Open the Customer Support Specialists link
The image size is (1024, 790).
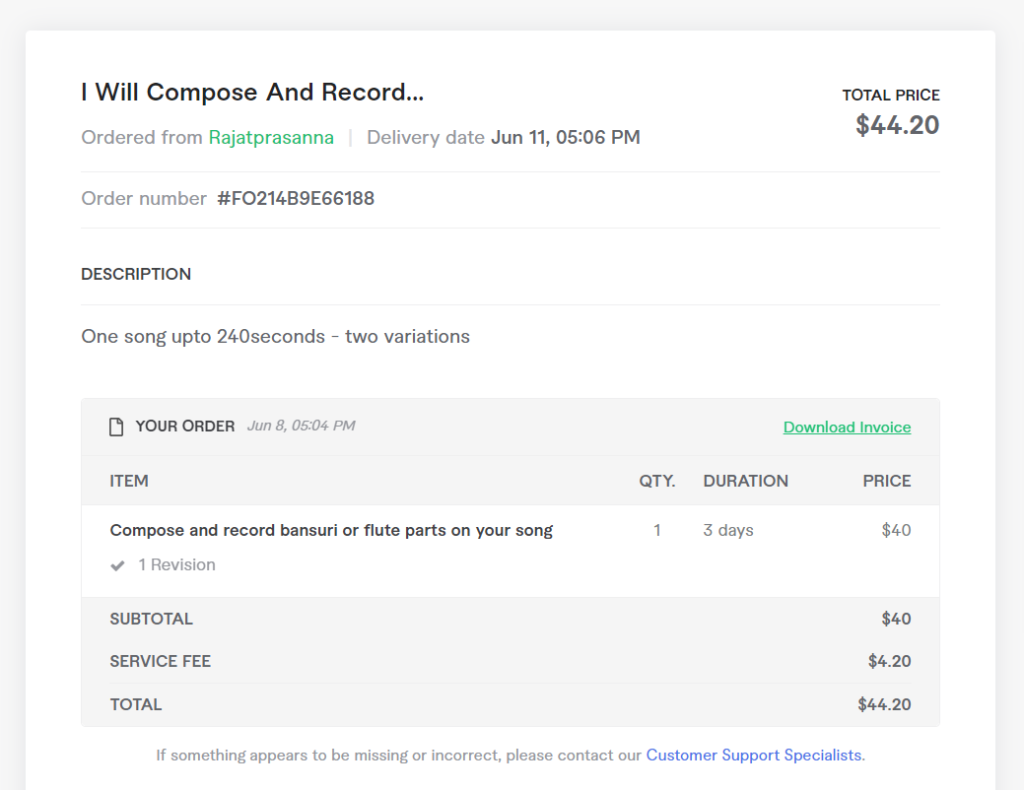[x=755, y=755]
